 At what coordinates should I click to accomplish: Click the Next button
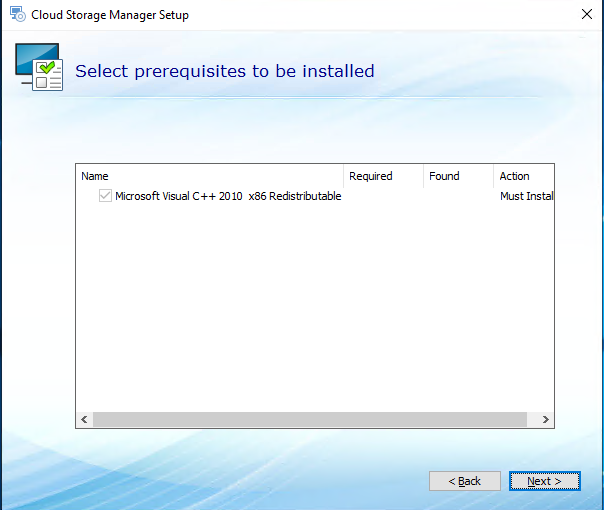[x=544, y=481]
